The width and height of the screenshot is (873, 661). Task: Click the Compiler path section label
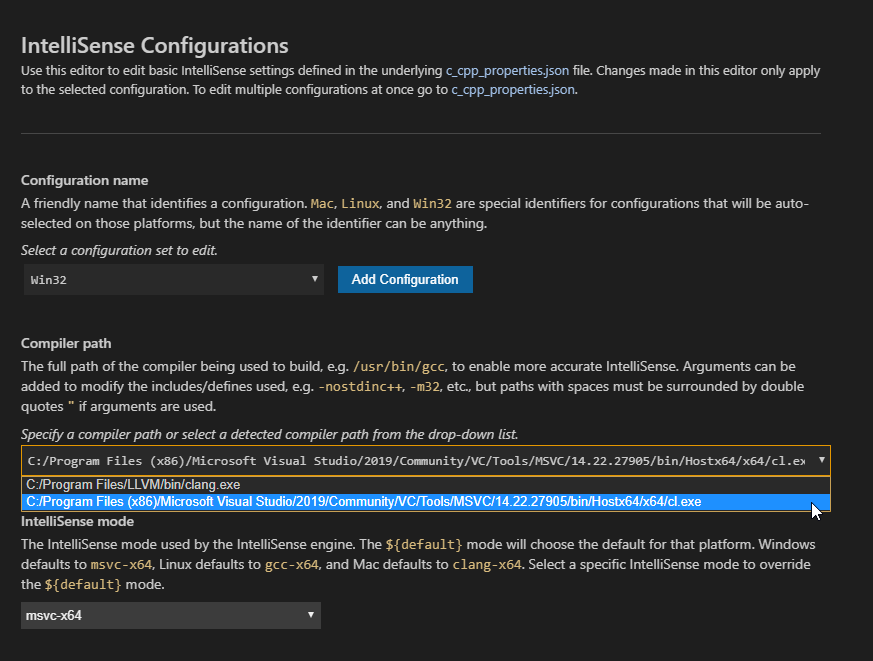[66, 344]
